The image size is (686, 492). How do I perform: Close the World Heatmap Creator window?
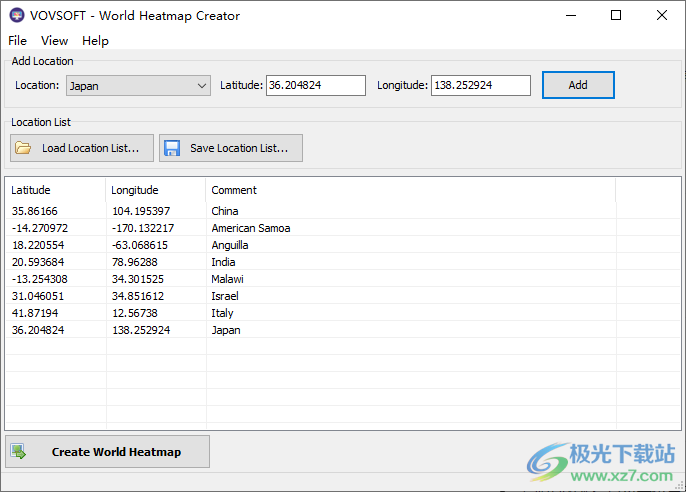(x=662, y=15)
